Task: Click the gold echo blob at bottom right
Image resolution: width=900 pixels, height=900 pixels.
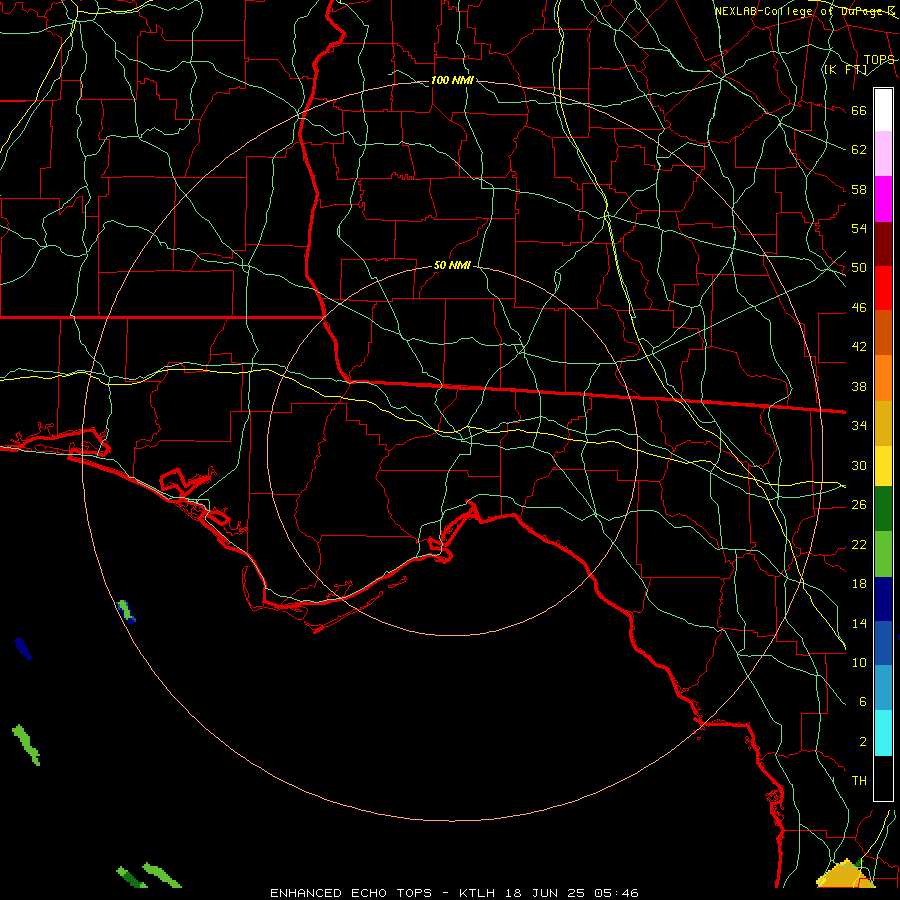Action: pos(845,875)
